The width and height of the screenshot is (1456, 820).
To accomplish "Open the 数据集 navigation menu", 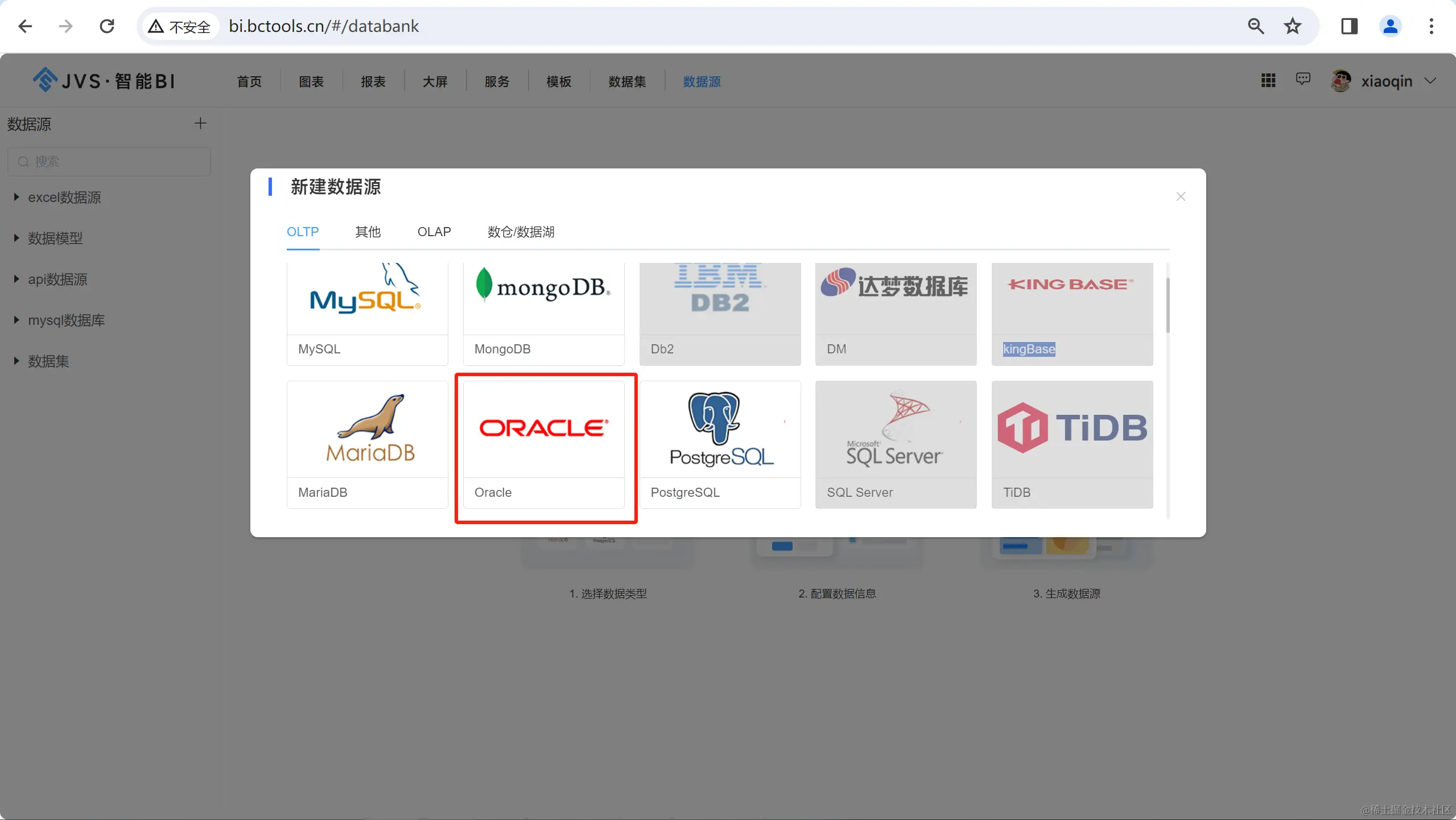I will click(x=626, y=81).
